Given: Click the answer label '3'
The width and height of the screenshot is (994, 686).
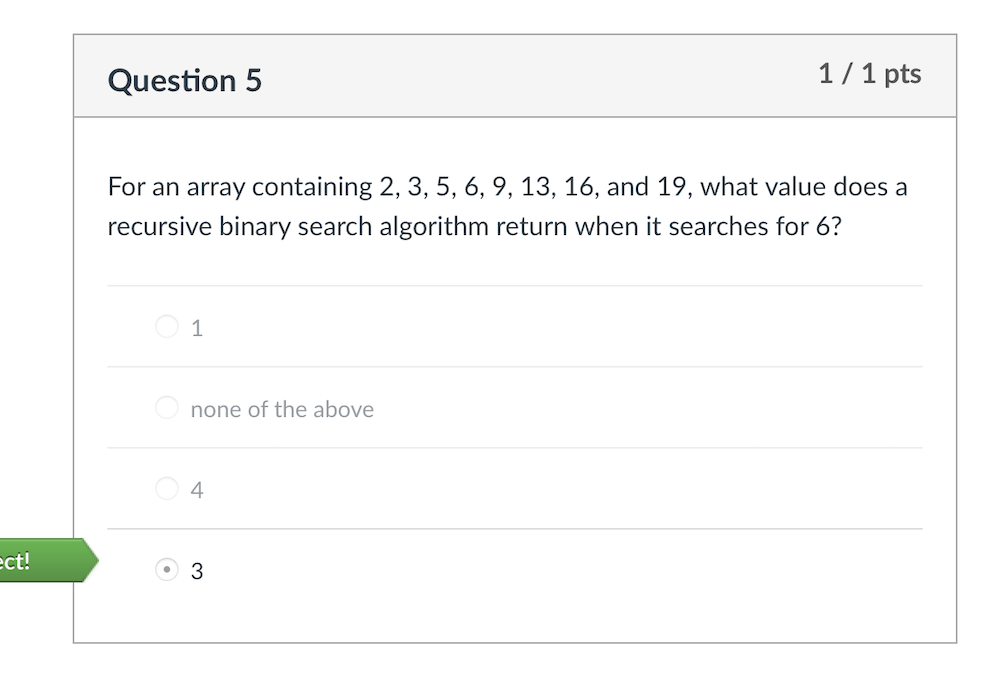Looking at the screenshot, I should point(197,570).
